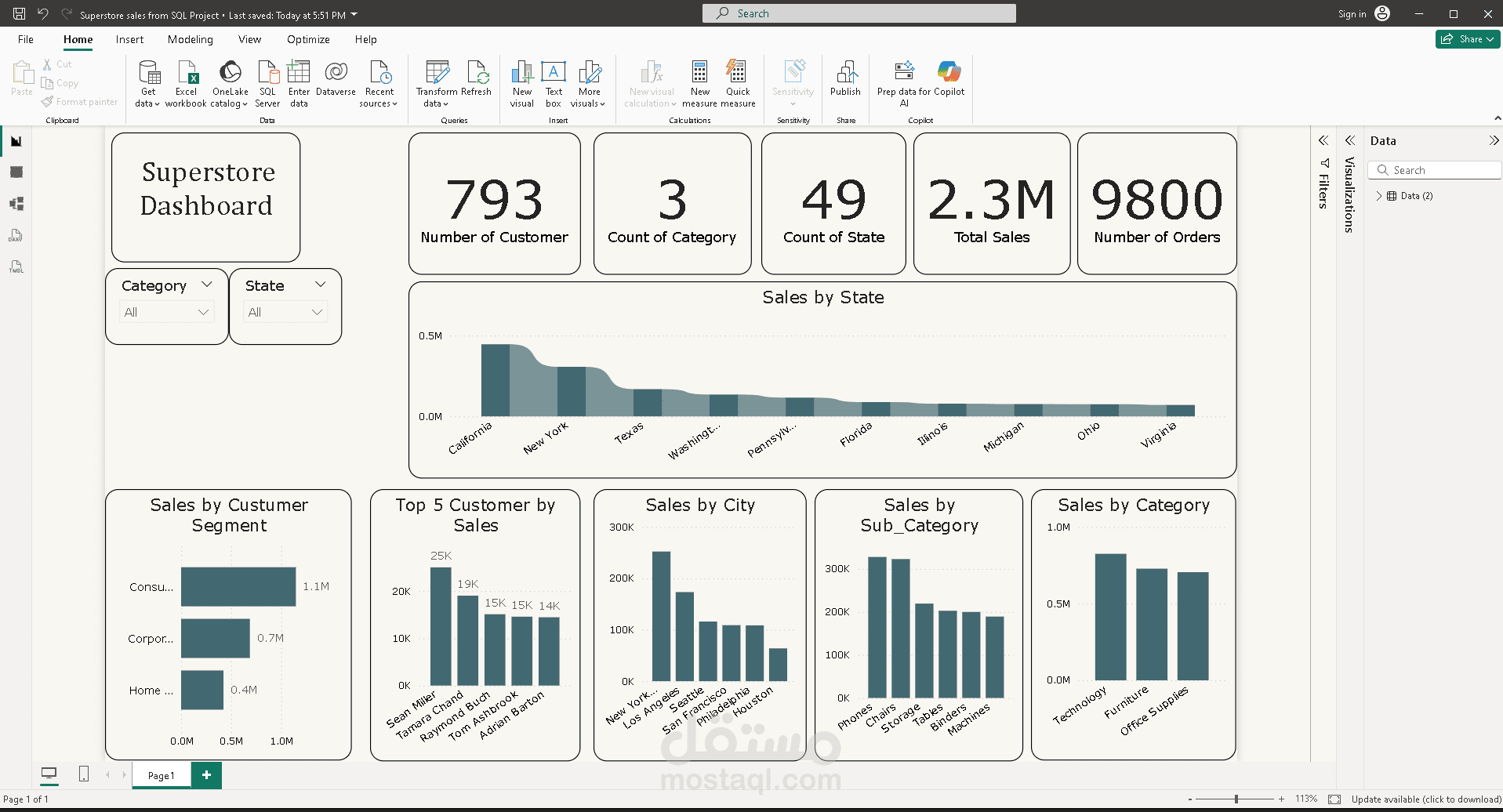Switch to desktop layout icon
Image resolution: width=1503 pixels, height=812 pixels.
(49, 774)
